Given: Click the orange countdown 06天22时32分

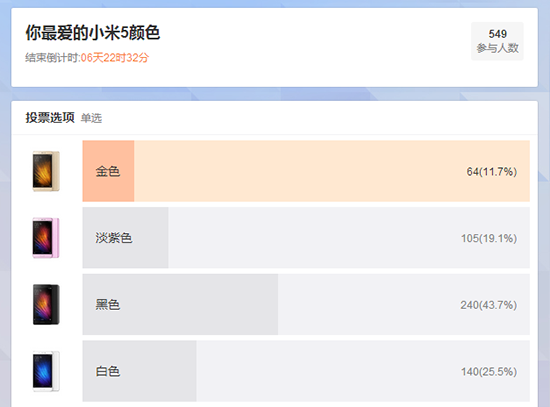Looking at the screenshot, I should [115, 58].
